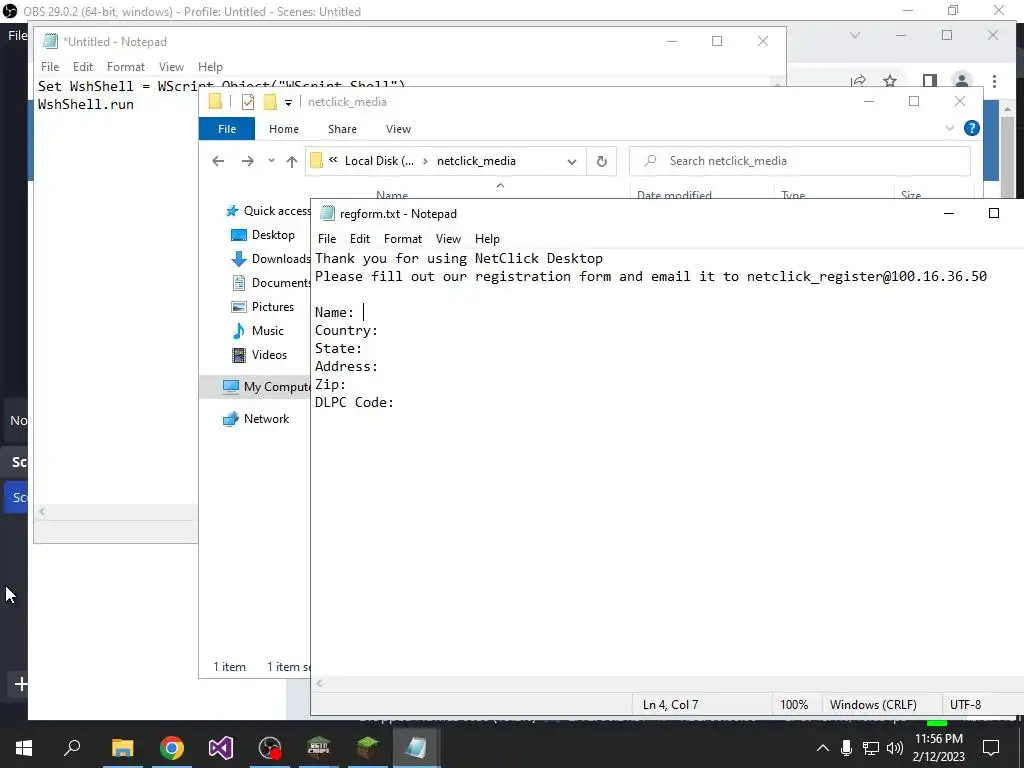1024x768 pixels.
Task: Switch to Home tab in Explorer
Action: 283,129
